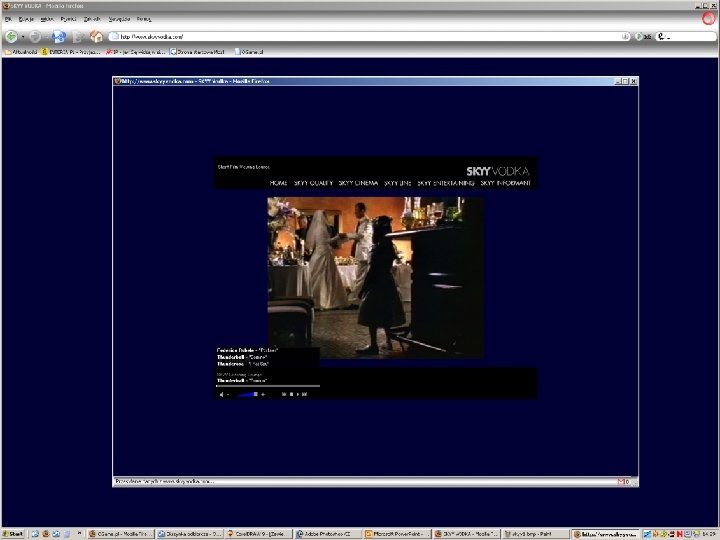The height and width of the screenshot is (540, 720).
Task: Open the SKYY LINE section
Action: click(x=397, y=183)
